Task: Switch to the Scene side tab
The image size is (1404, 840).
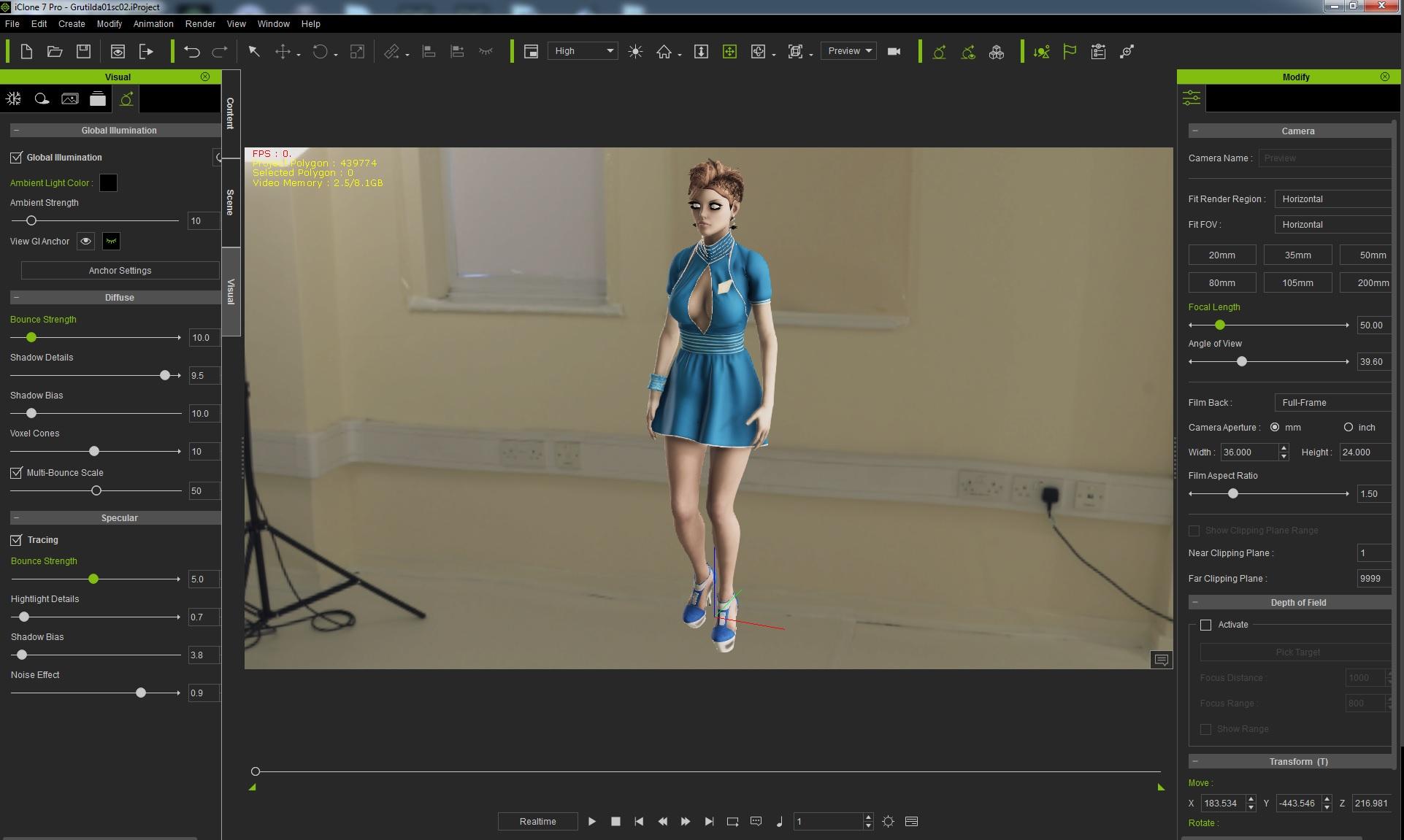Action: point(230,202)
